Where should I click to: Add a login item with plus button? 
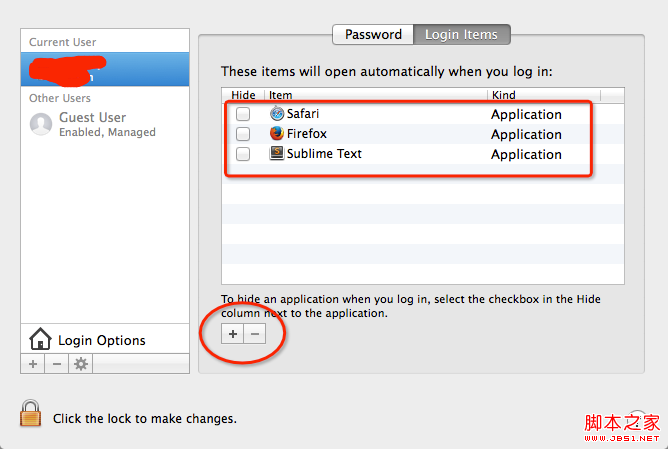tap(233, 334)
